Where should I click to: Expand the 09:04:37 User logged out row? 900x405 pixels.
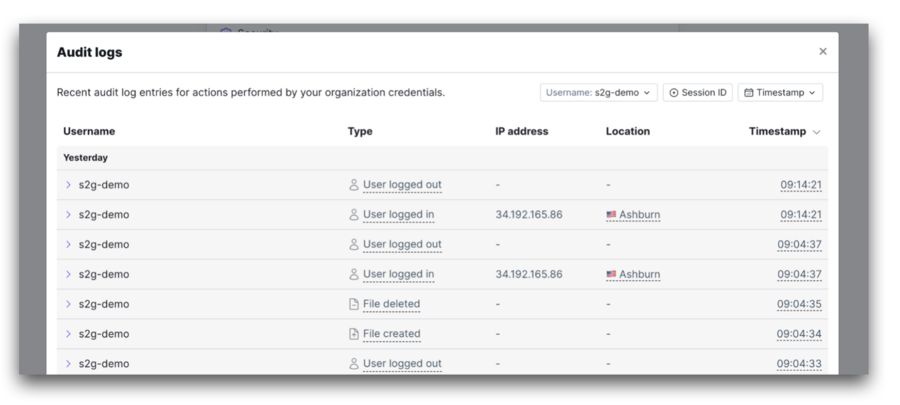tap(68, 244)
